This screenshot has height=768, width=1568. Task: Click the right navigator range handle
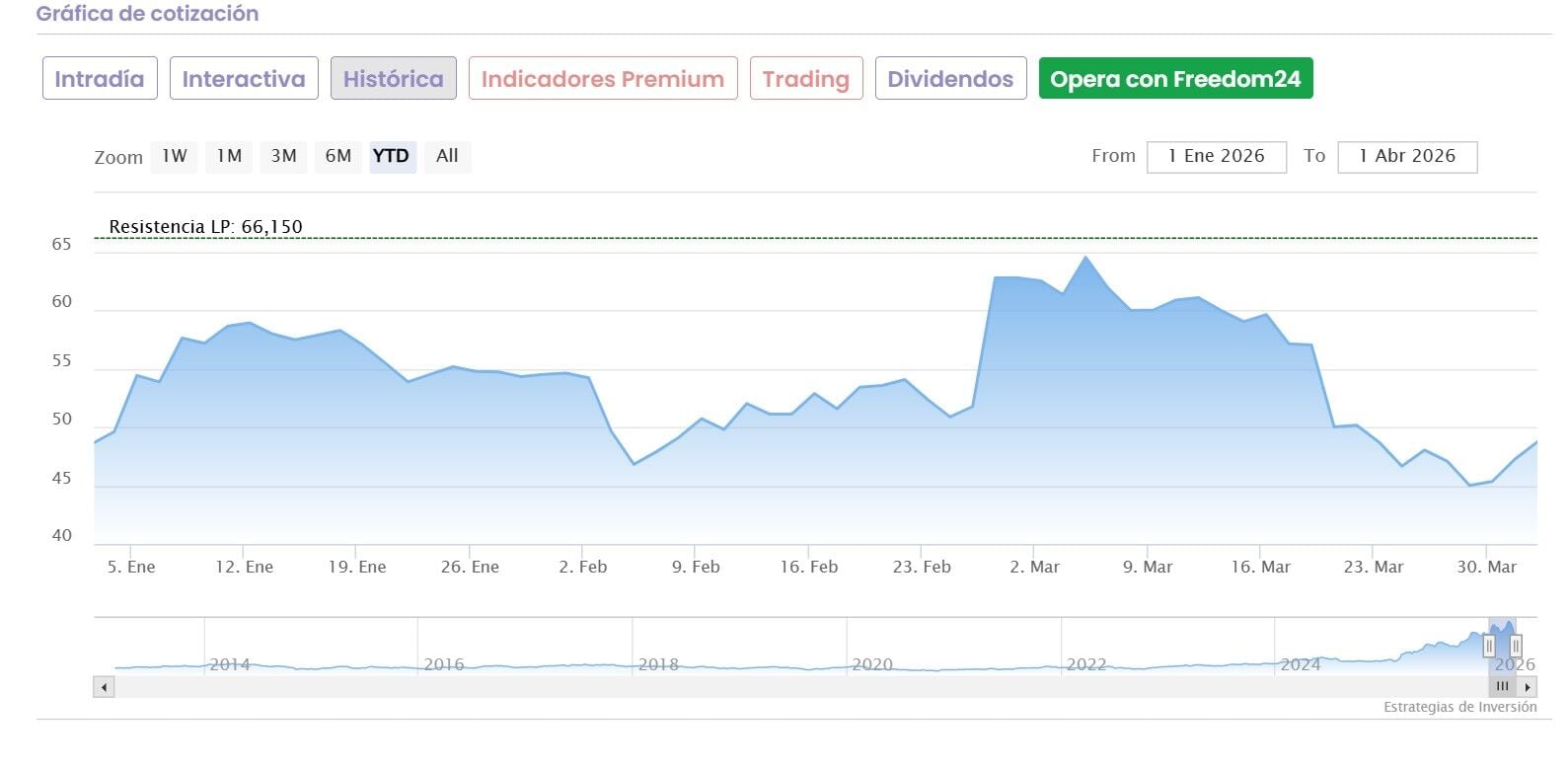point(1516,647)
